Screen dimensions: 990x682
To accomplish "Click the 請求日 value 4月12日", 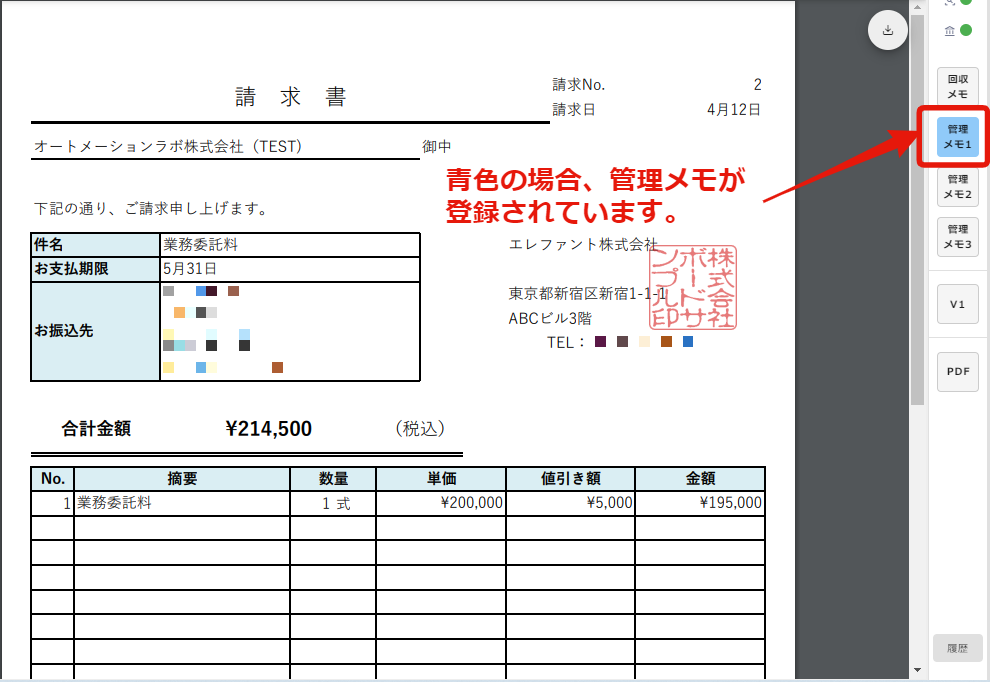I will [x=734, y=109].
